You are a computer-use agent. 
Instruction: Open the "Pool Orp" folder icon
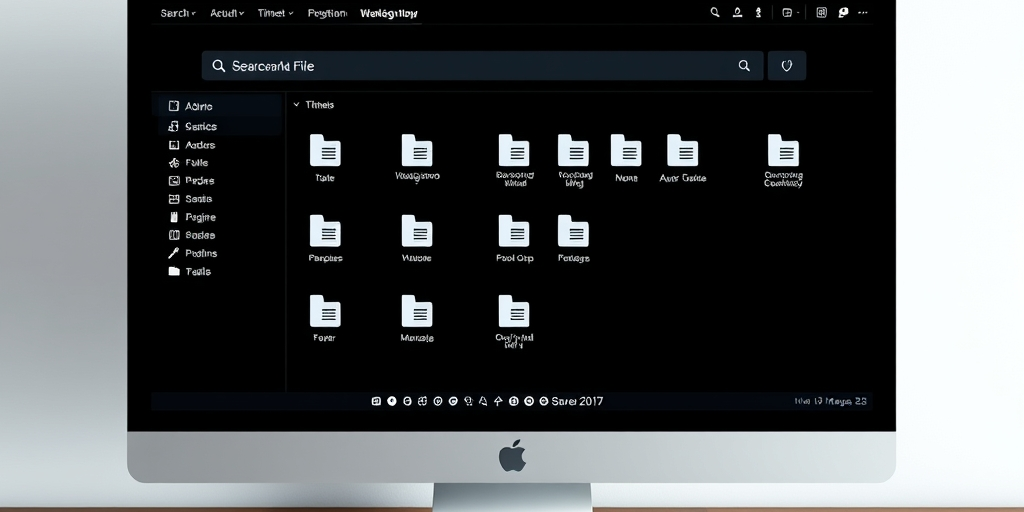click(x=514, y=231)
